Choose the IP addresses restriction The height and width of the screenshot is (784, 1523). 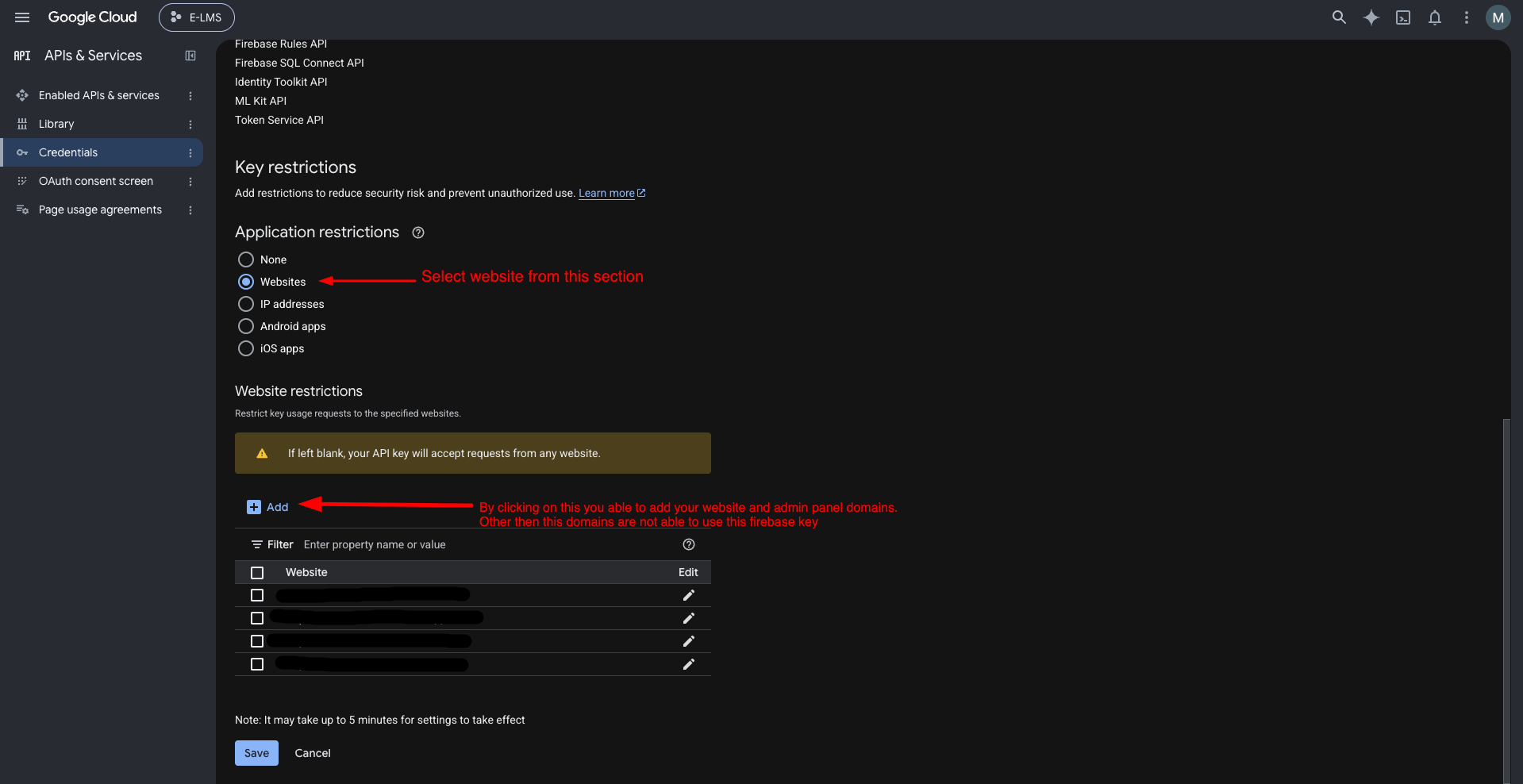[x=246, y=304]
